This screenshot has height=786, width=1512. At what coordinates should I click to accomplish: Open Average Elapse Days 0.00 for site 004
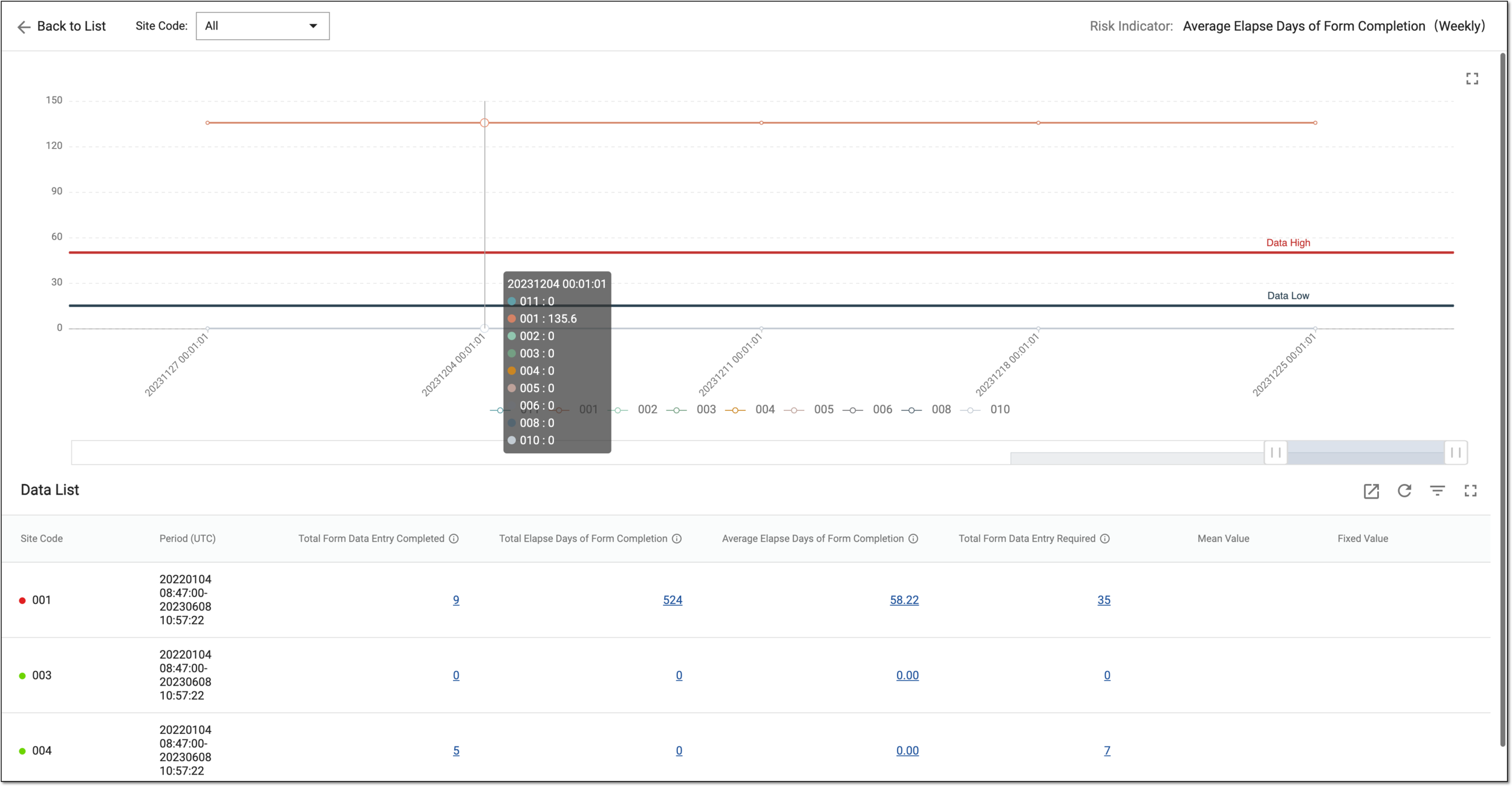coord(907,751)
